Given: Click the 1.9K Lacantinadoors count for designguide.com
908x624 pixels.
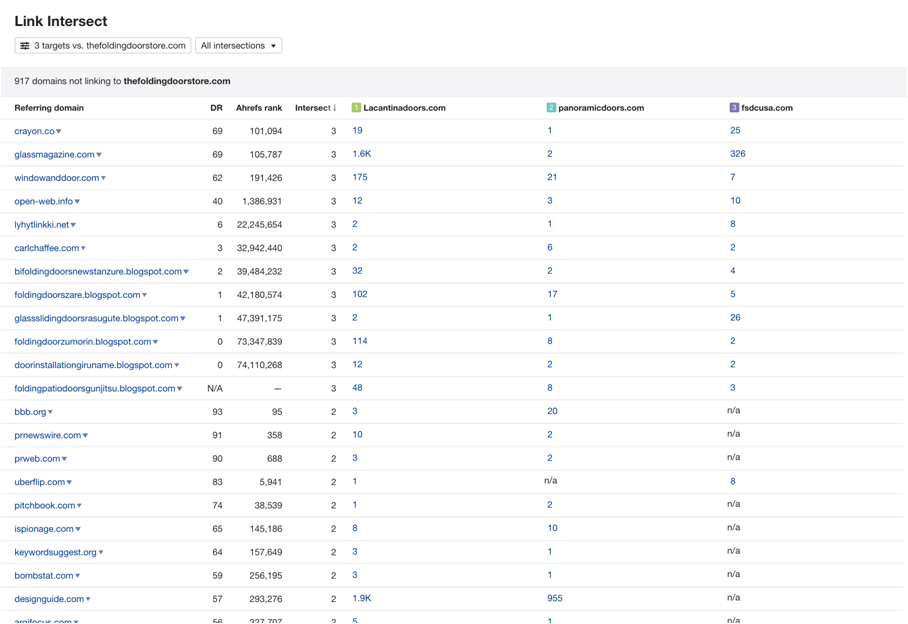Looking at the screenshot, I should 362,598.
